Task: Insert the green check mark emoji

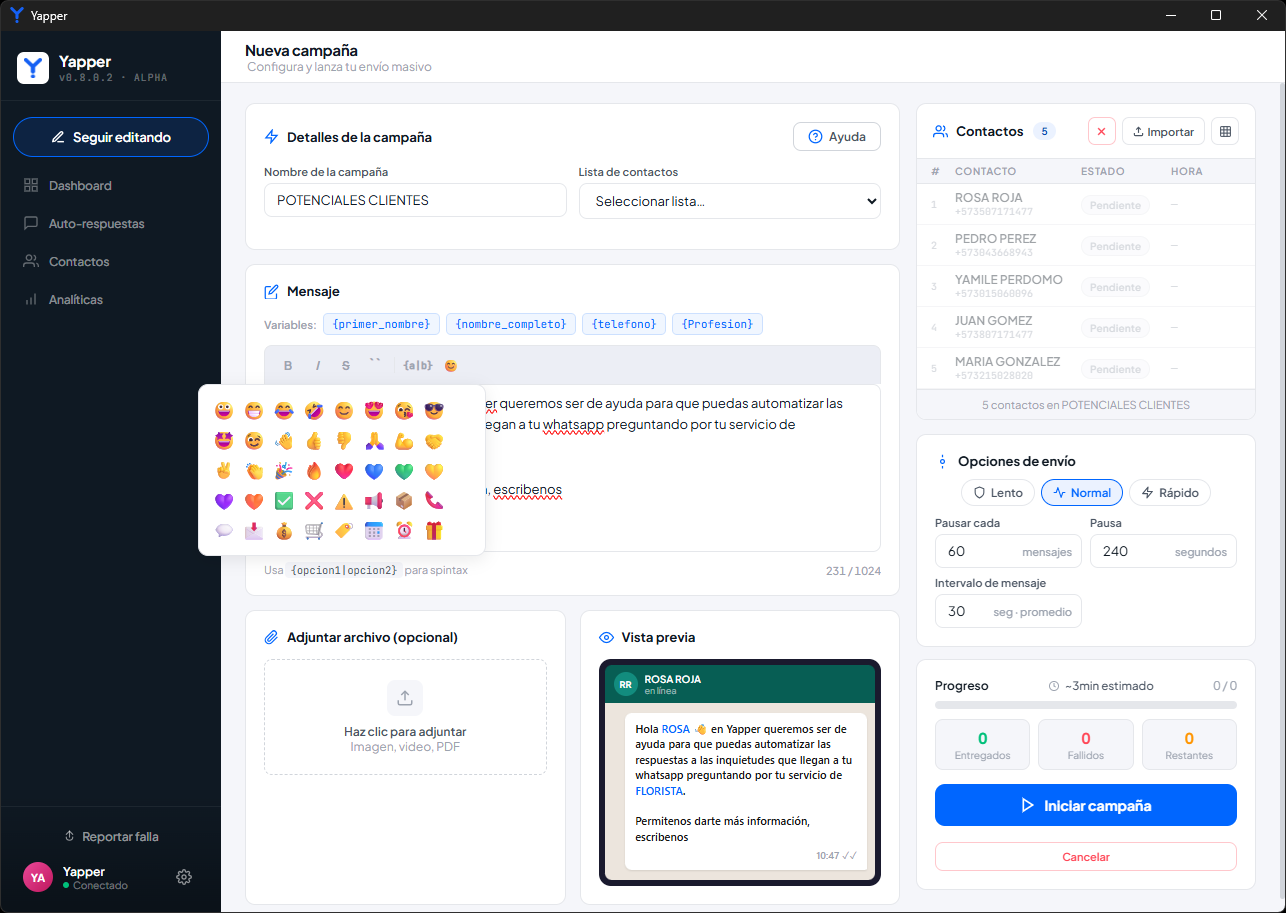Action: 284,501
